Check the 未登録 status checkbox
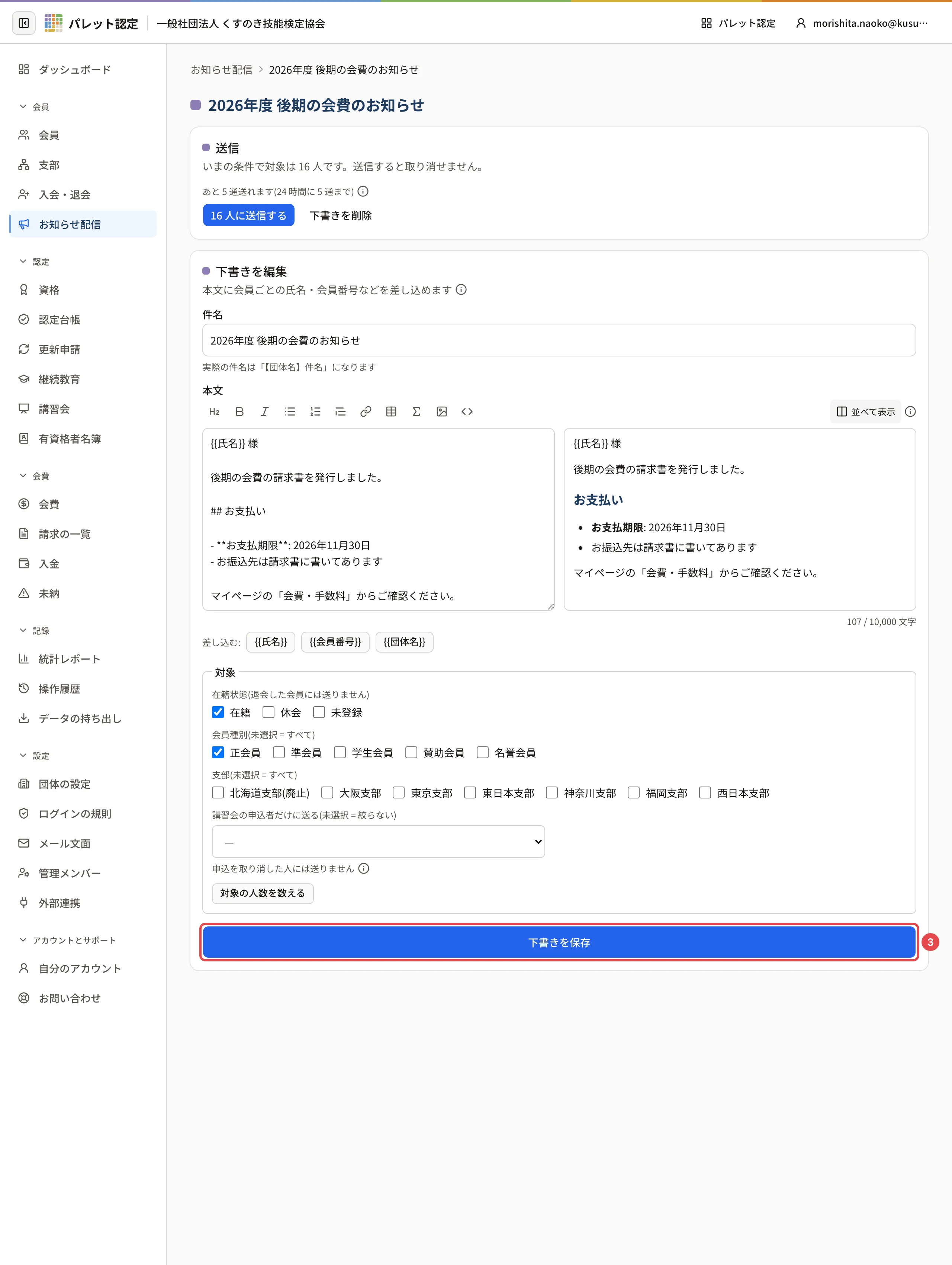Screen dimensions: 952x1265 click(319, 712)
